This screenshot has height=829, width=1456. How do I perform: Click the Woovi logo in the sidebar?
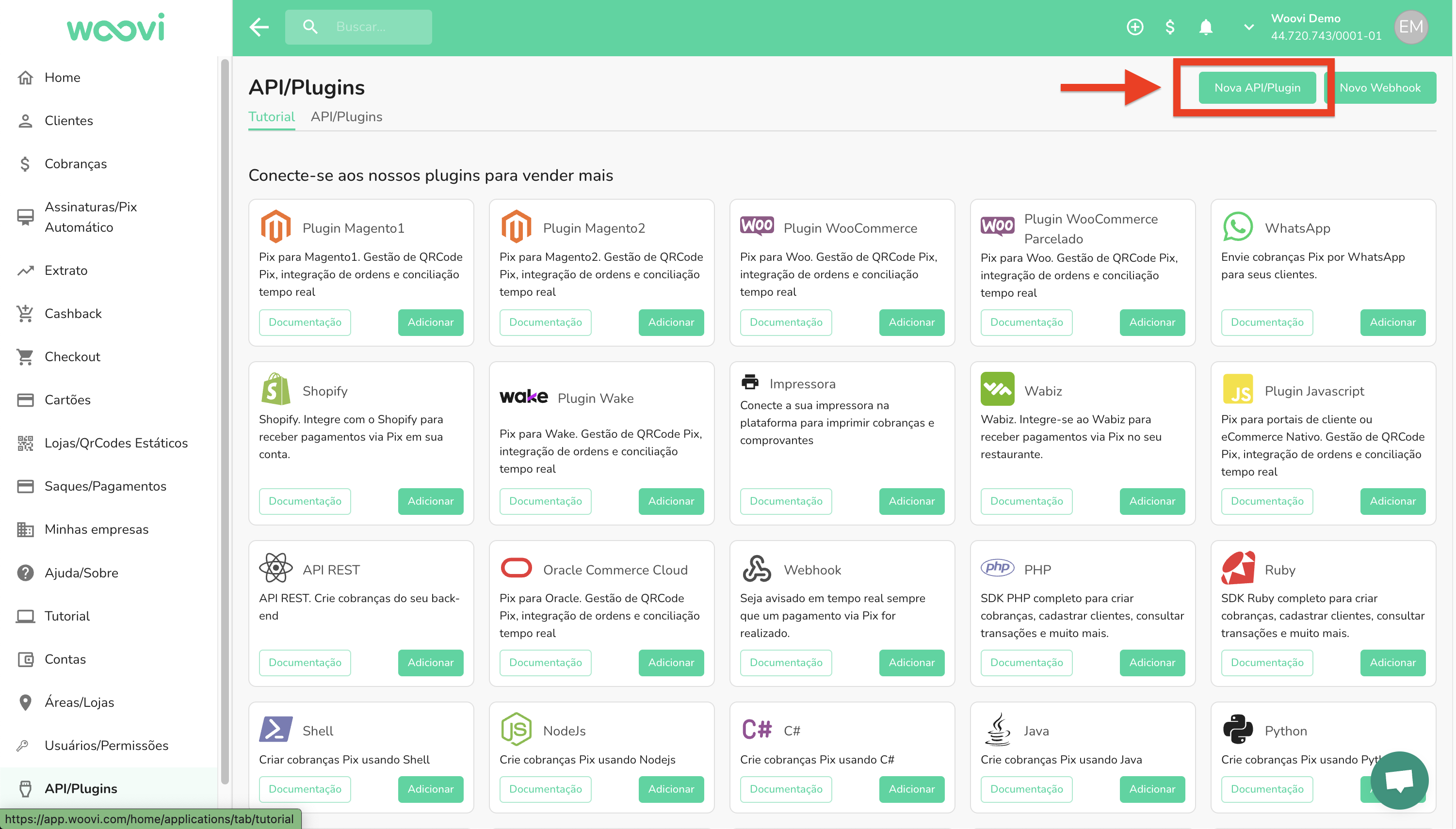click(x=115, y=28)
